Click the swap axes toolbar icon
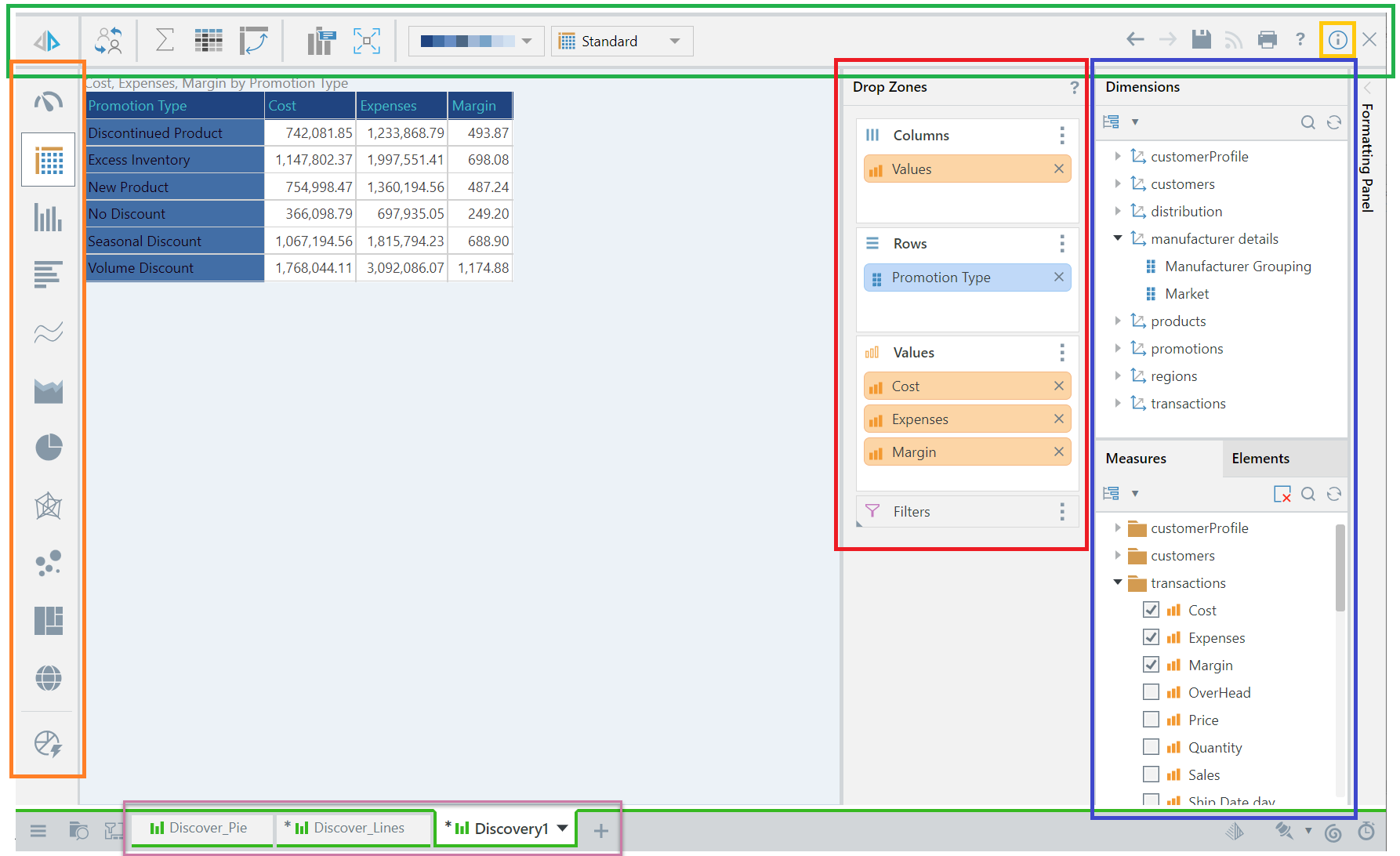This screenshot has height=856, width=1400. [x=253, y=40]
